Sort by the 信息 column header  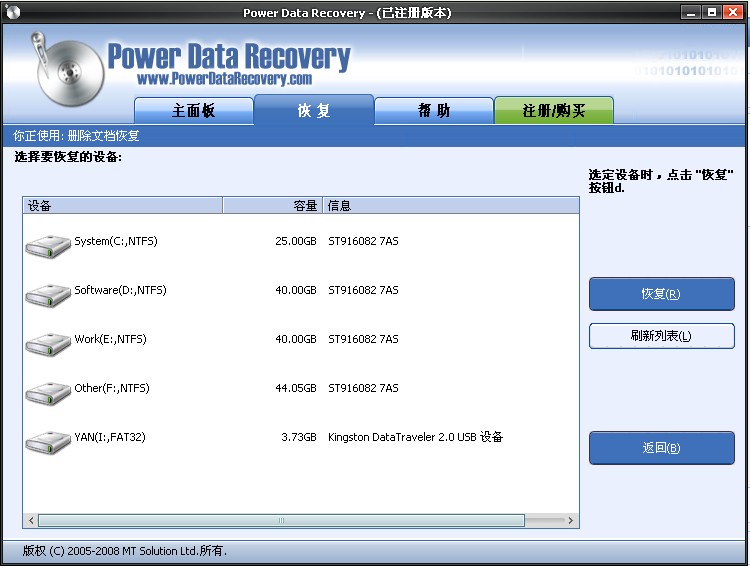coord(451,206)
